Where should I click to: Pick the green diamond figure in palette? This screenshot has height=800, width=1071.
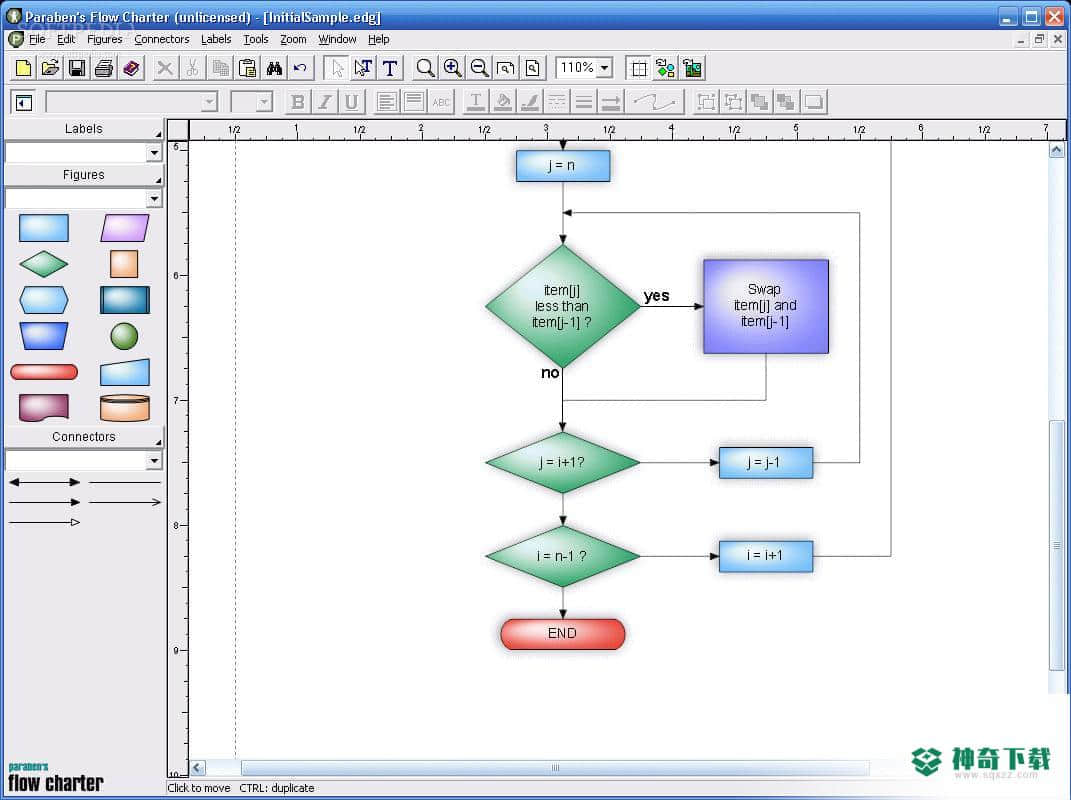click(x=44, y=264)
